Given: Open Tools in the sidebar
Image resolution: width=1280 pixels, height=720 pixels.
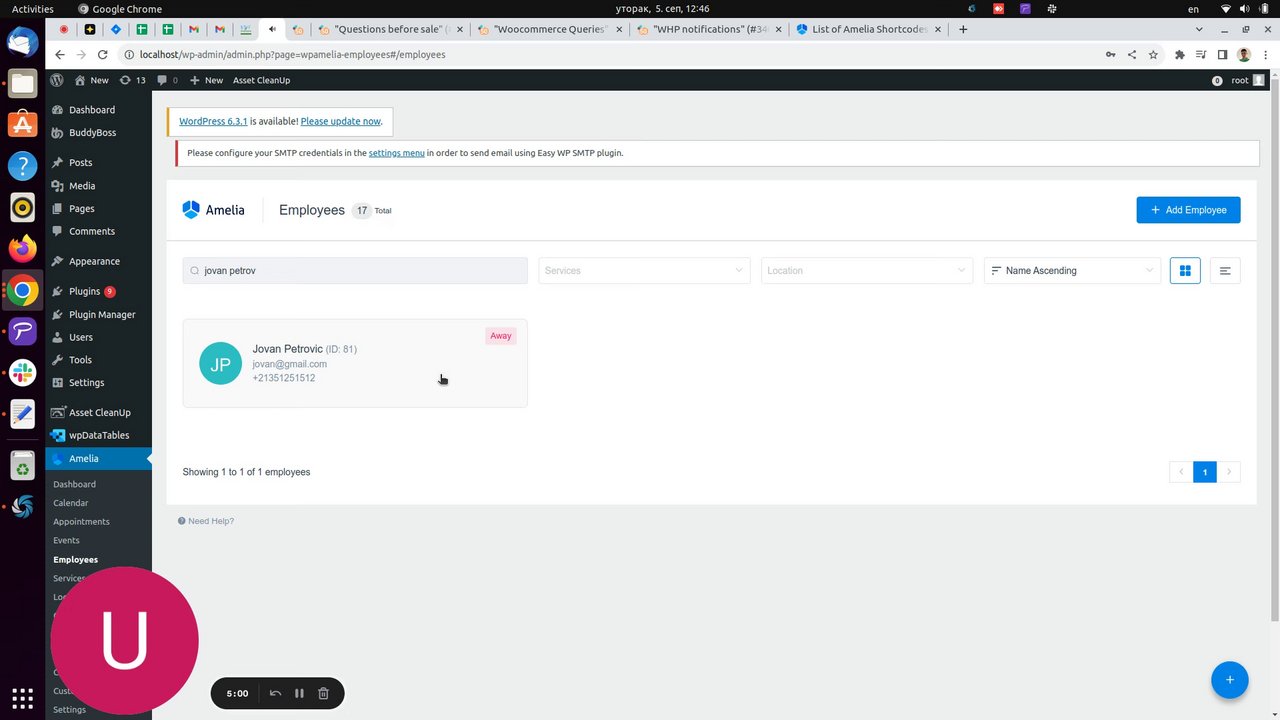Looking at the screenshot, I should coord(80,360).
